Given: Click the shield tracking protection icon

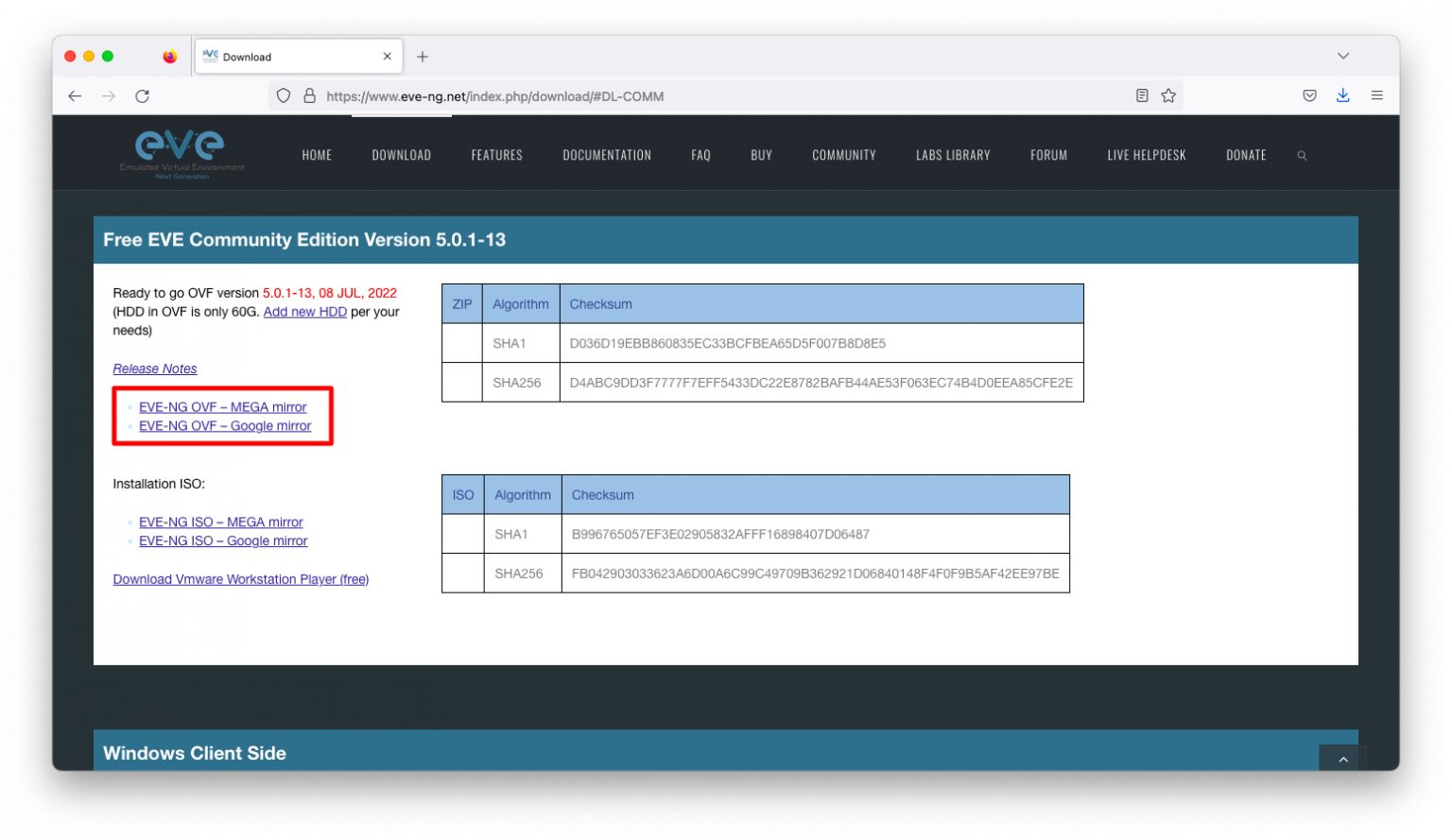Looking at the screenshot, I should point(283,96).
